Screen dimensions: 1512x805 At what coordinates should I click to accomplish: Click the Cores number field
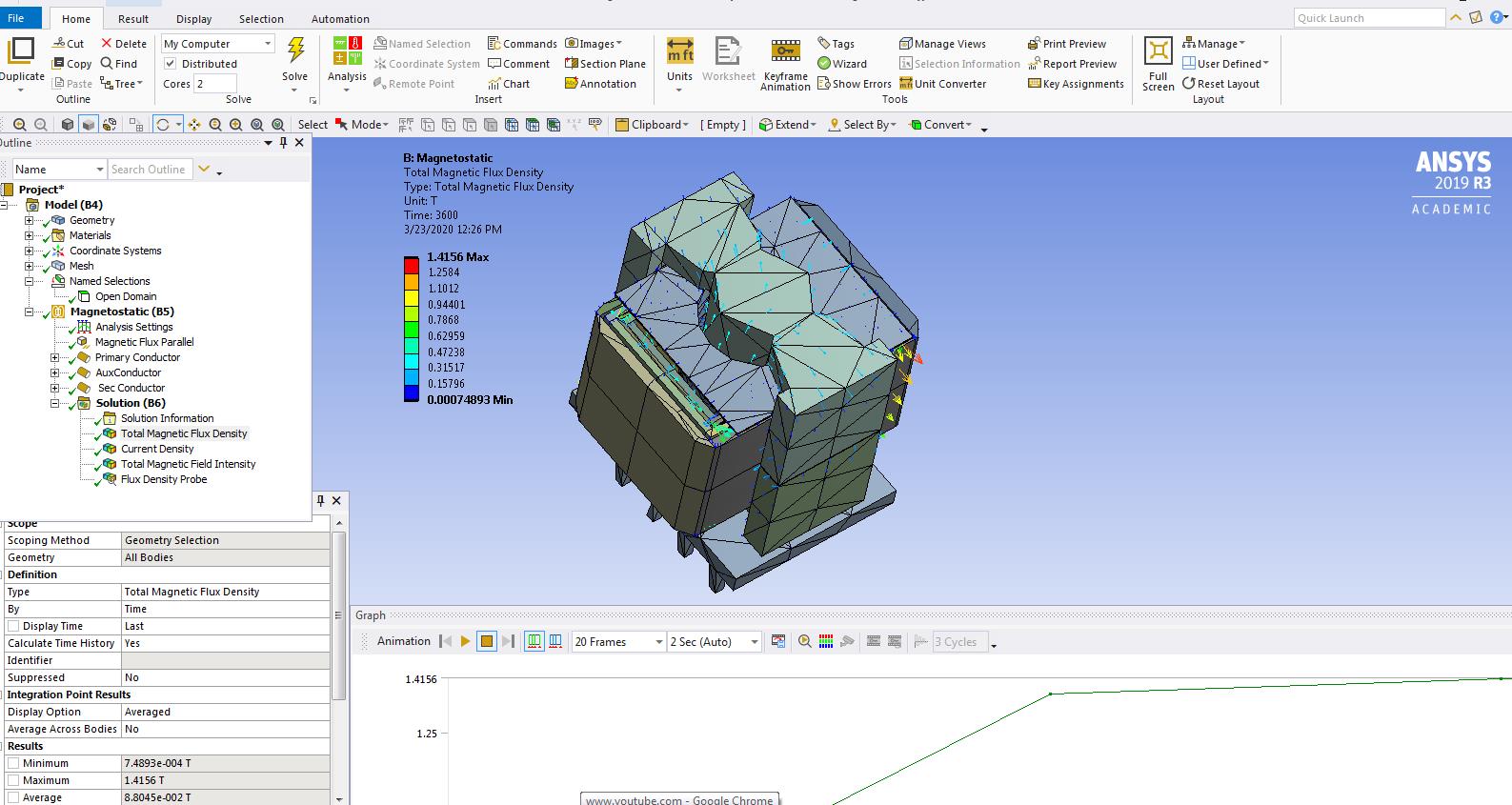coord(215,84)
